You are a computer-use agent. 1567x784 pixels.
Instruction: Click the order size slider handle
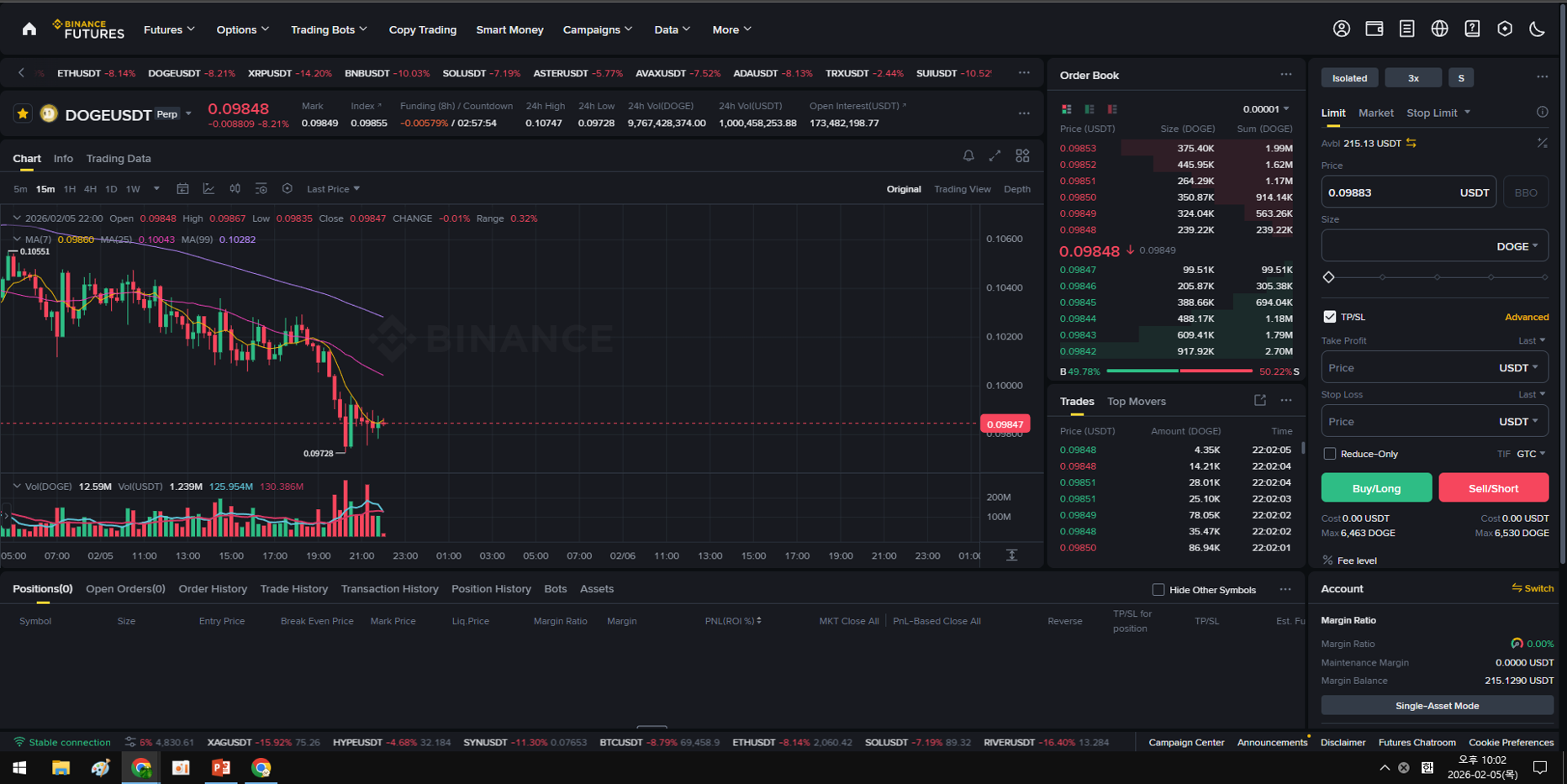(1328, 277)
